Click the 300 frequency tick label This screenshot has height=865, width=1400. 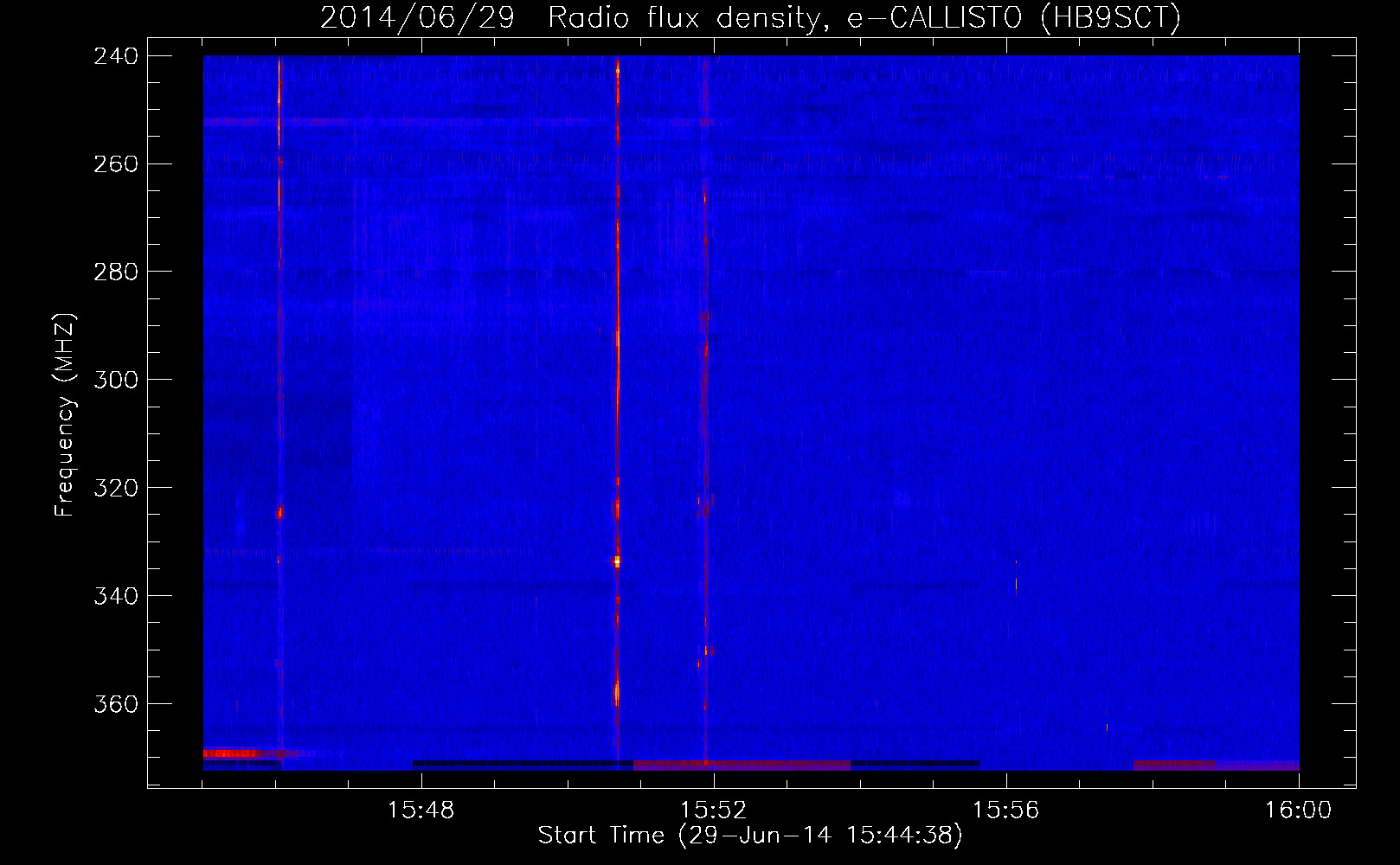click(x=116, y=381)
